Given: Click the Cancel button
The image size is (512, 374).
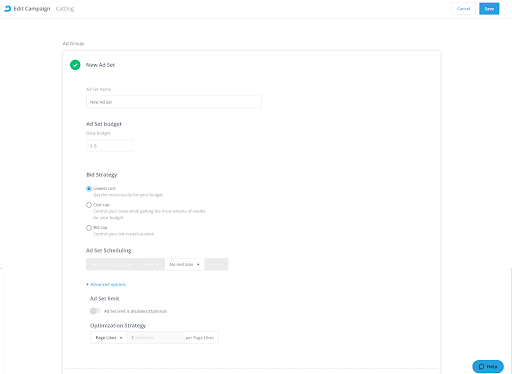Looking at the screenshot, I should pos(463,9).
